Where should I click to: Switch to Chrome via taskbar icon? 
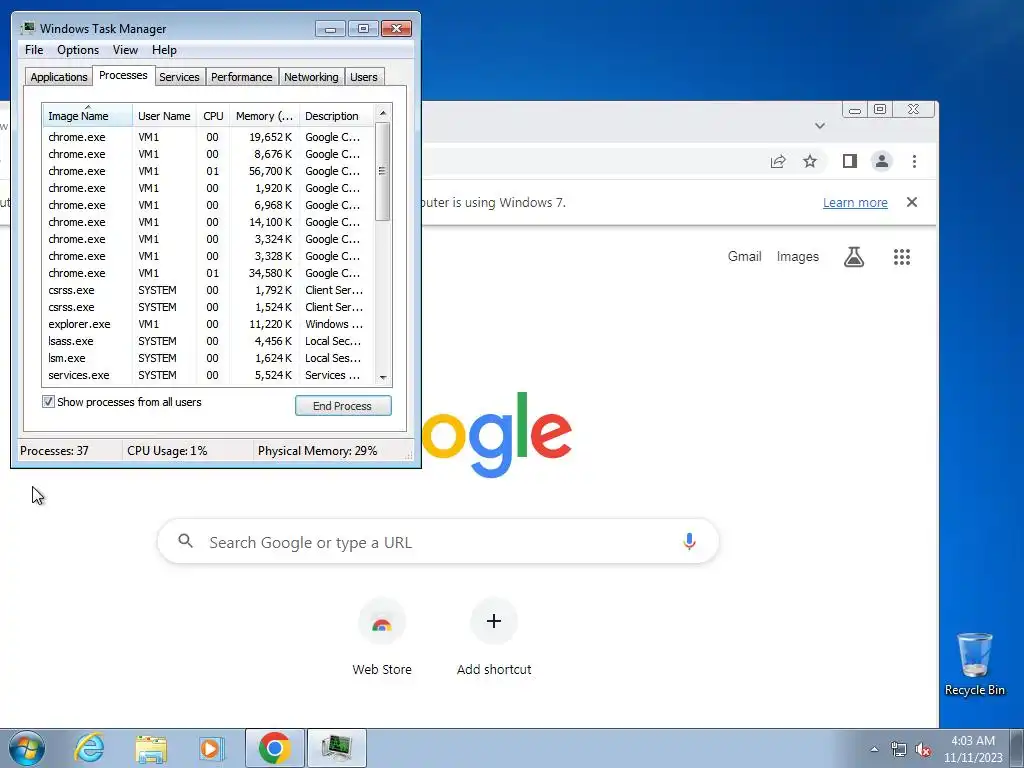pos(274,748)
